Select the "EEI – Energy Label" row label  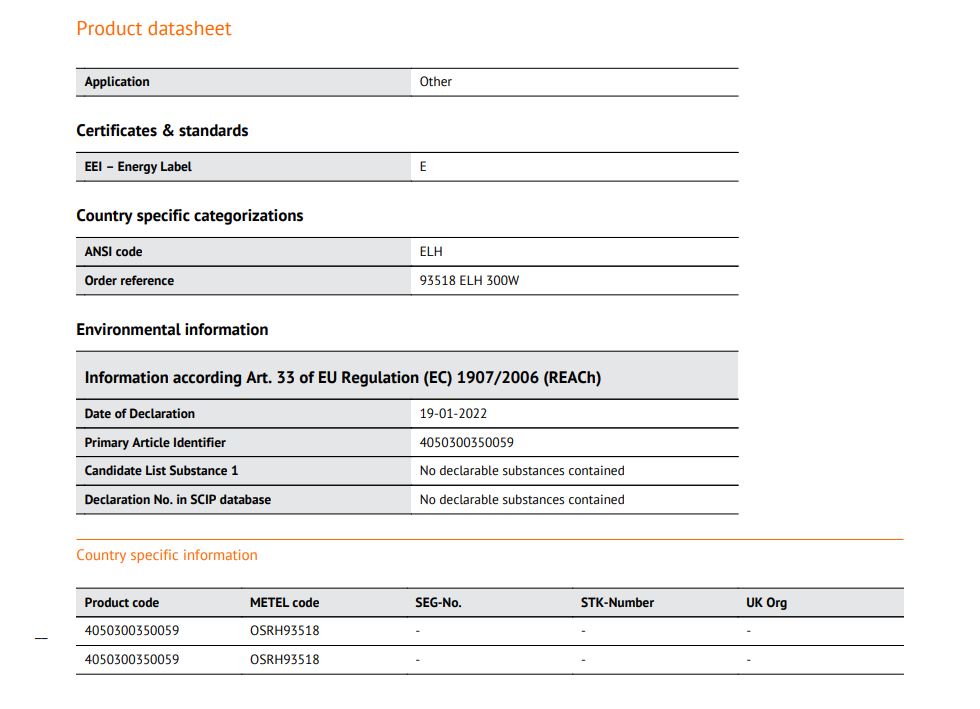(x=138, y=167)
